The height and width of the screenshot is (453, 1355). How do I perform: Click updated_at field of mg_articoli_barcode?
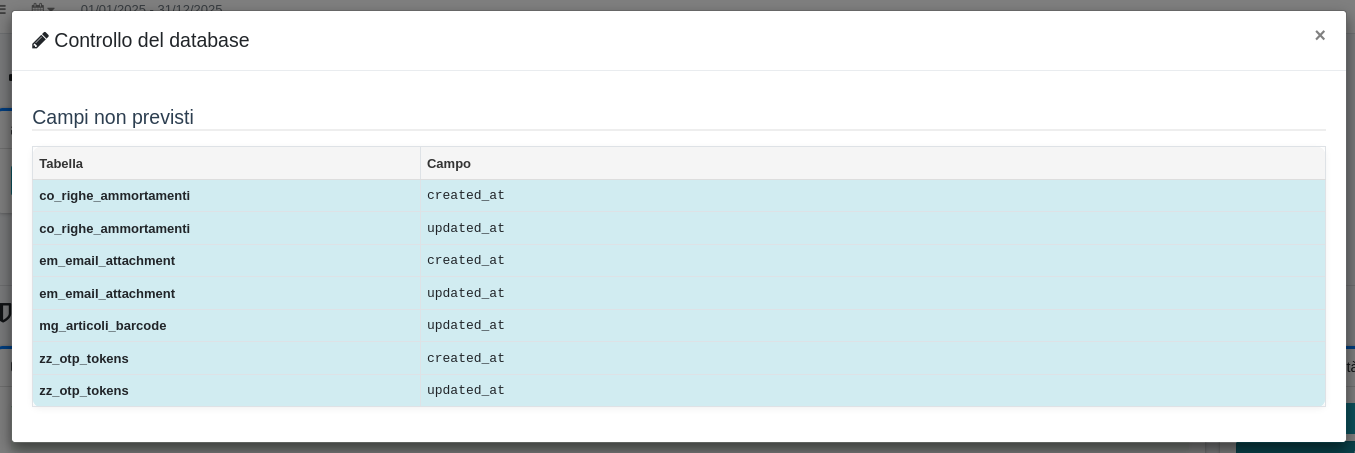pos(466,326)
